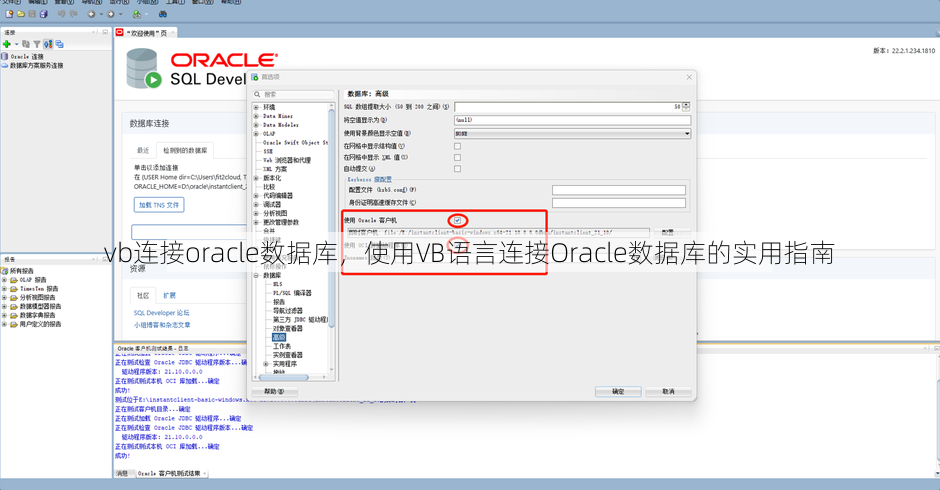Screen dimensions: 940x490
Task: Switch to the 最近 connections tab
Action: [x=143, y=150]
